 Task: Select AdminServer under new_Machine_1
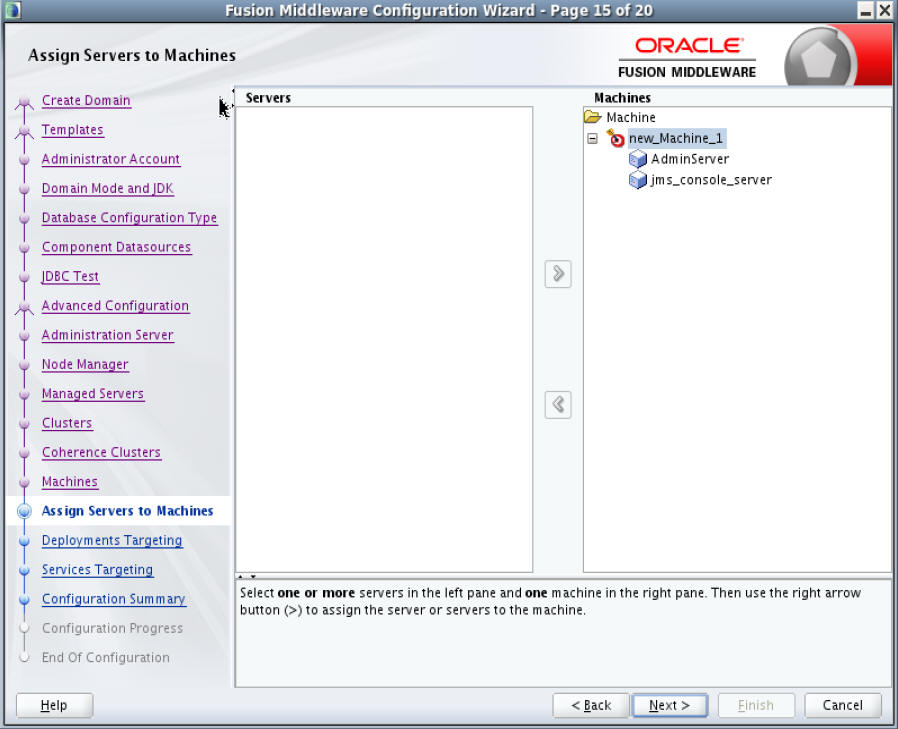690,159
